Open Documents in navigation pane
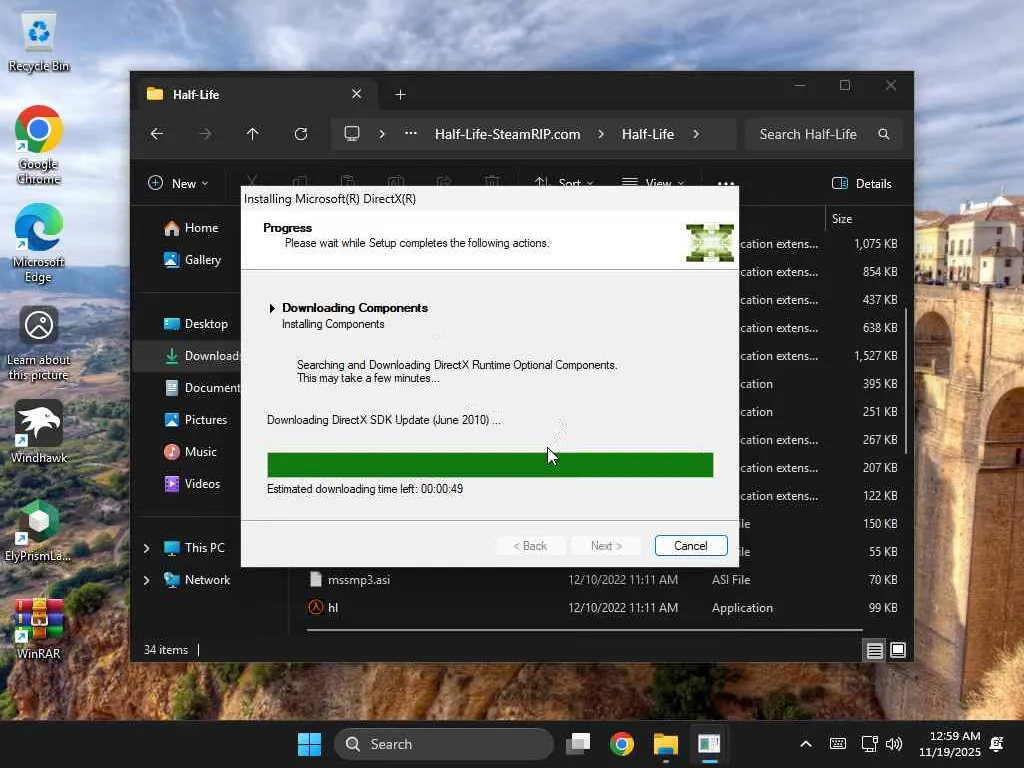 [x=201, y=388]
